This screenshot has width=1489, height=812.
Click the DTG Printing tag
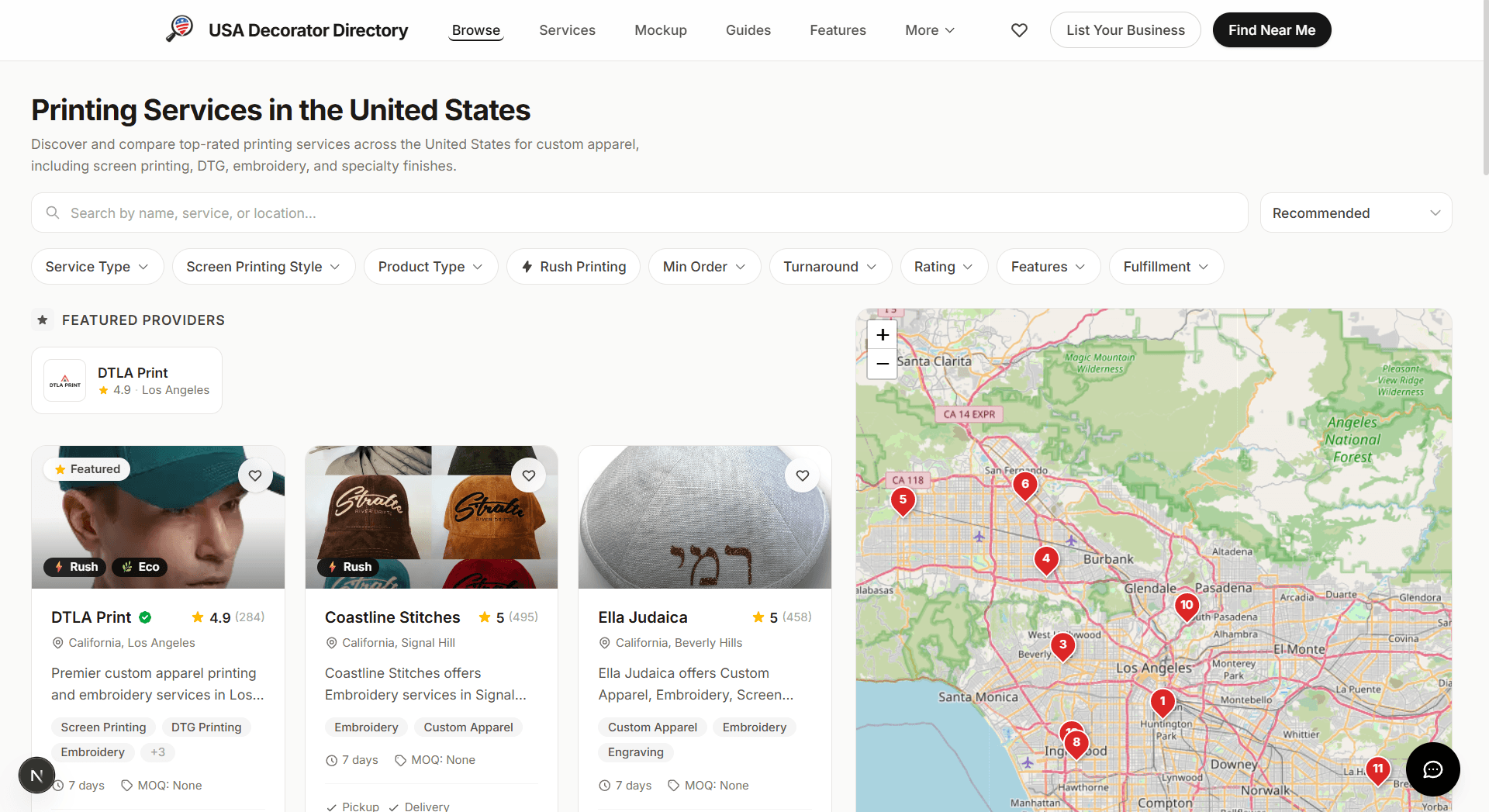(x=206, y=727)
